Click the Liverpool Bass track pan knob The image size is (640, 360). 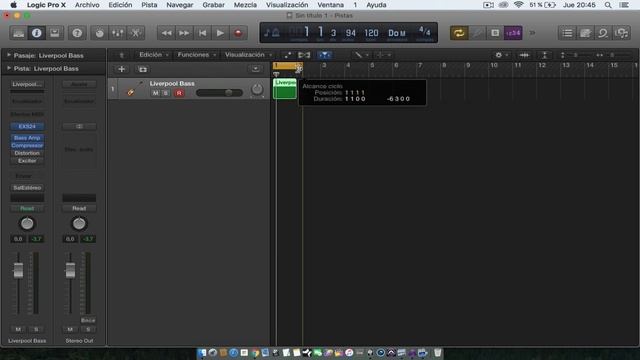click(257, 89)
